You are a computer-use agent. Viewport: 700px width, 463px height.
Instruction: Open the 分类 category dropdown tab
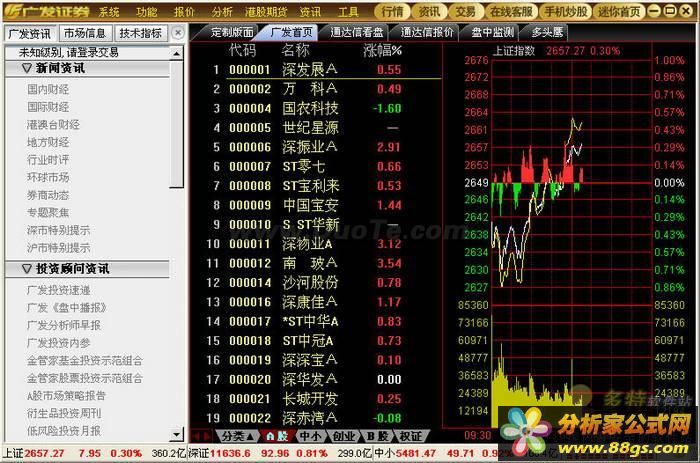(237, 436)
